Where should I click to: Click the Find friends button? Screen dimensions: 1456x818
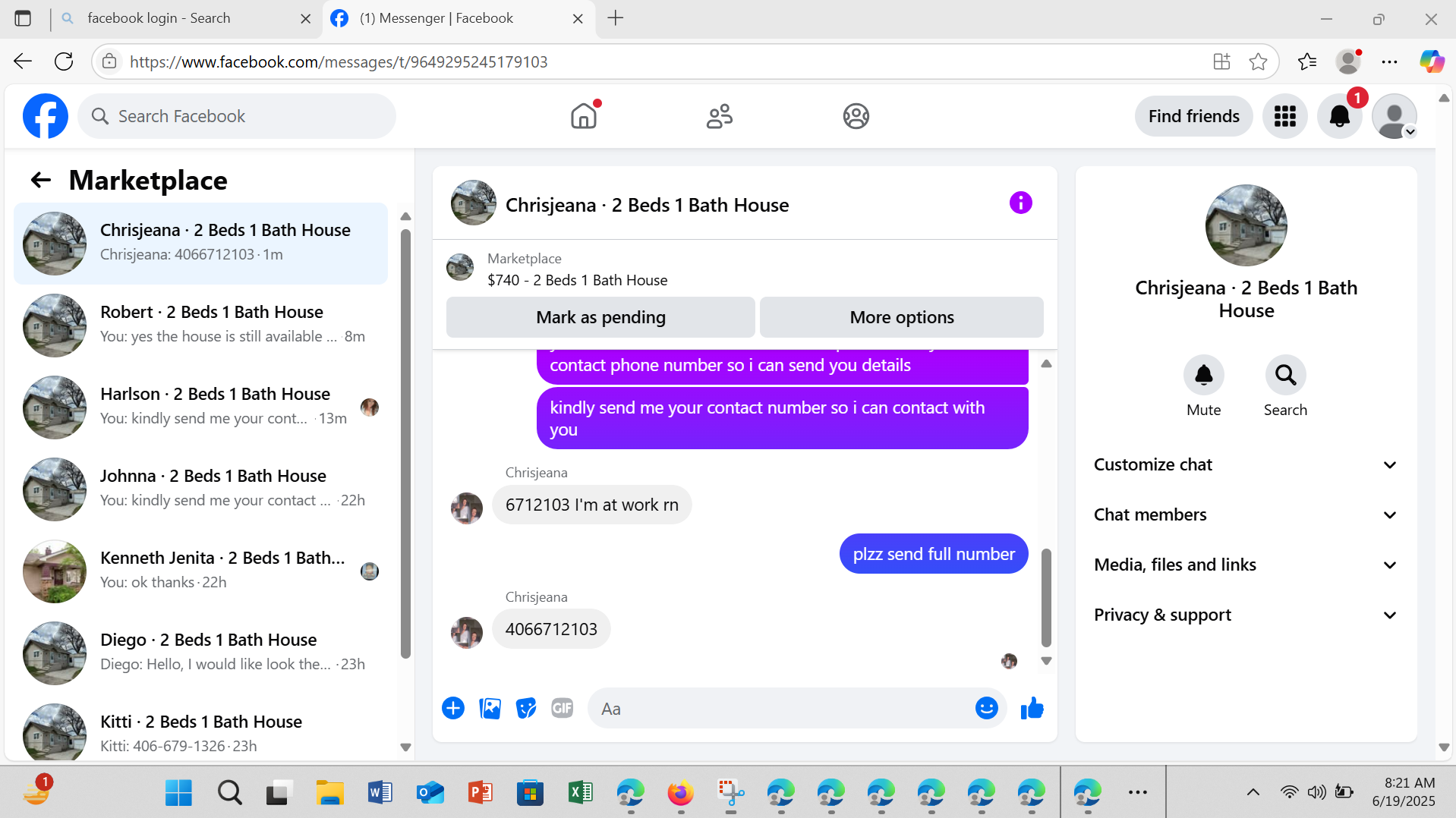(1193, 116)
